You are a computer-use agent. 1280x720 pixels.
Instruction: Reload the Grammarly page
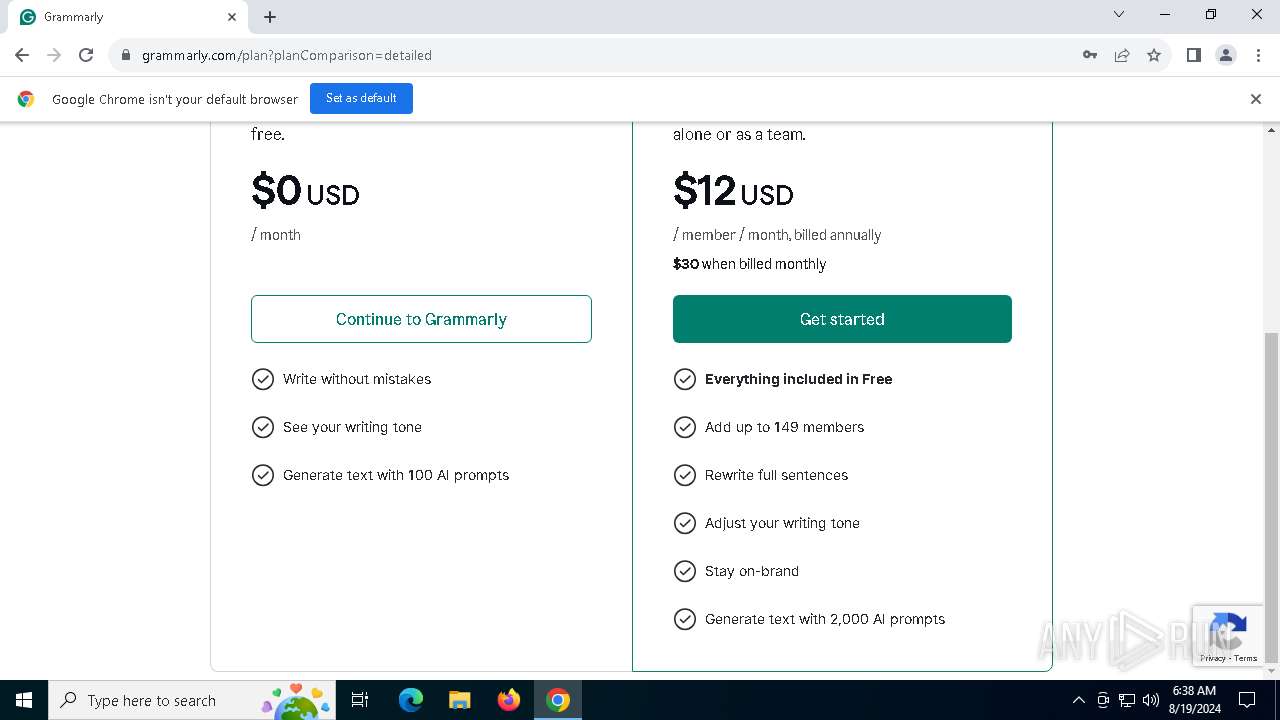(x=86, y=55)
